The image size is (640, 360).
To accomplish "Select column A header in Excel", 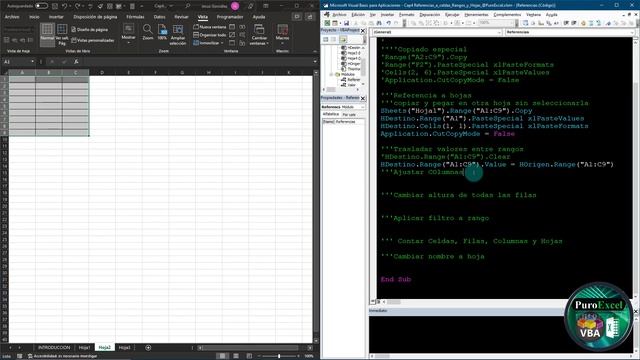I will pos(22,73).
